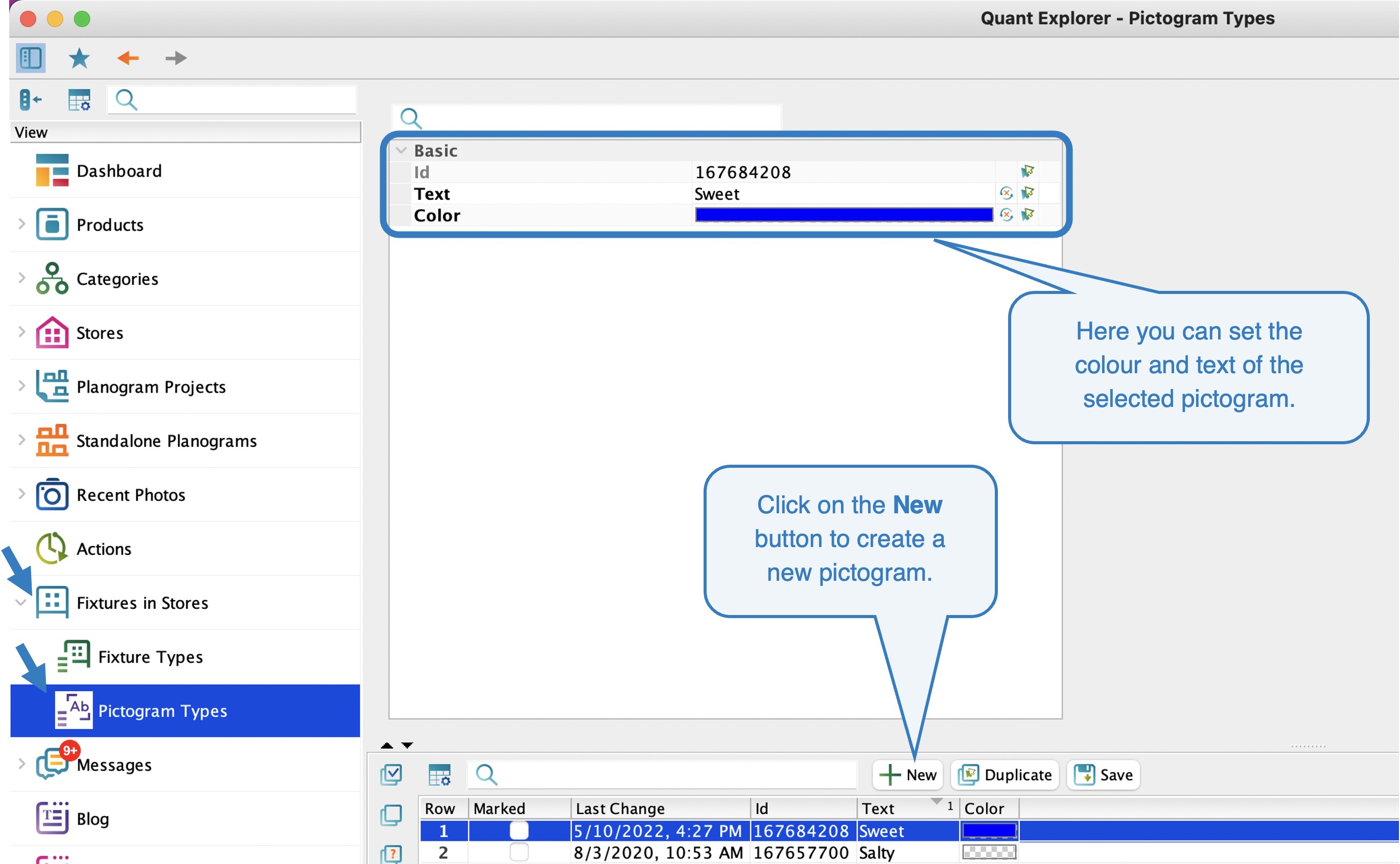Select the Categories item

coord(185,279)
